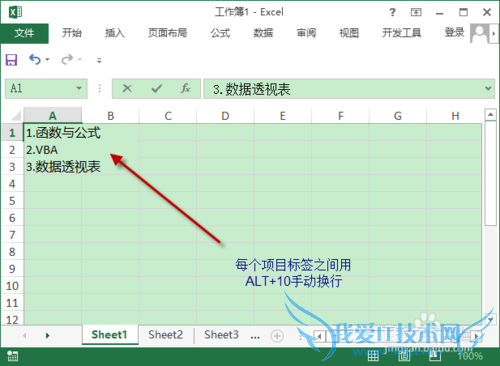Click the user account avatar icon
The height and width of the screenshot is (366, 500).
pos(479,33)
